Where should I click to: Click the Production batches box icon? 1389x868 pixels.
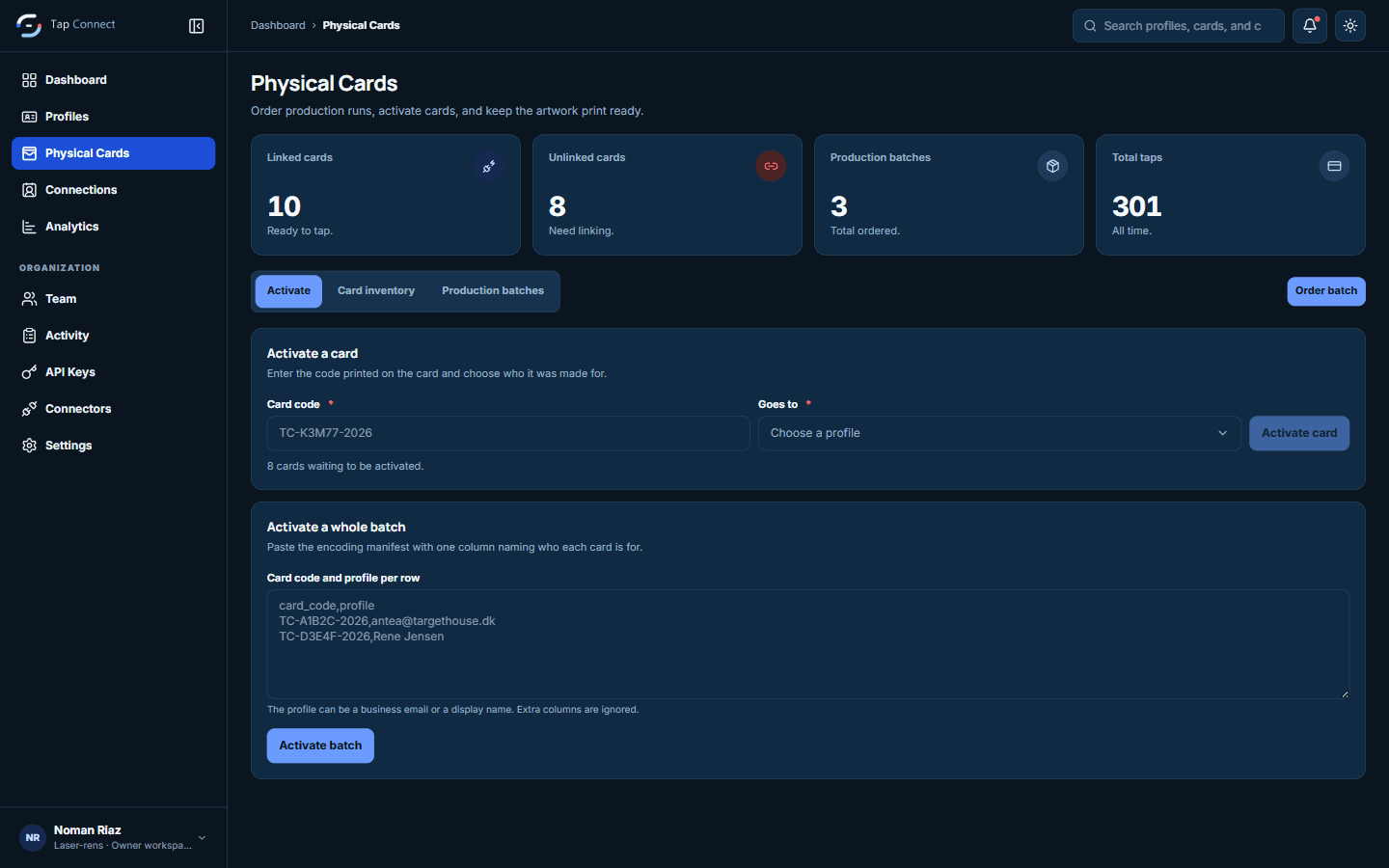click(x=1052, y=166)
